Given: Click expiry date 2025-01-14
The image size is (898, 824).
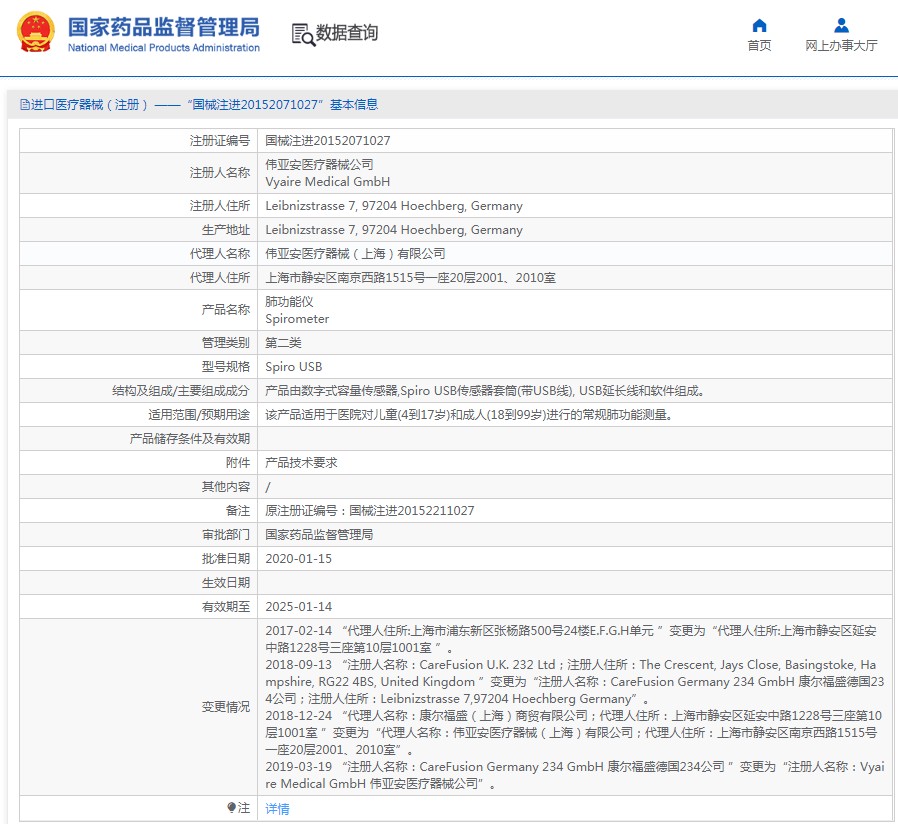Looking at the screenshot, I should point(298,607).
